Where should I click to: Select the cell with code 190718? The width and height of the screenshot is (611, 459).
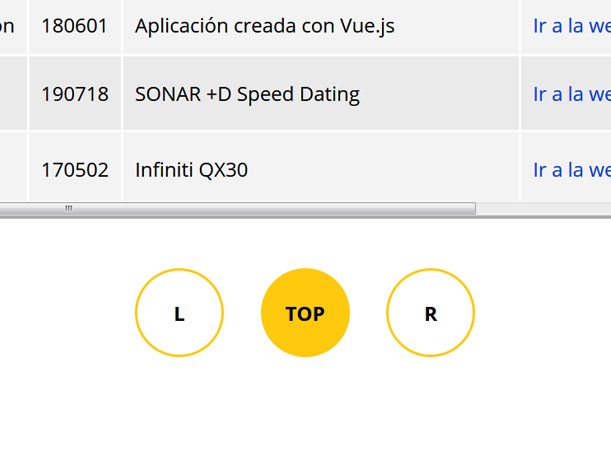(x=75, y=94)
